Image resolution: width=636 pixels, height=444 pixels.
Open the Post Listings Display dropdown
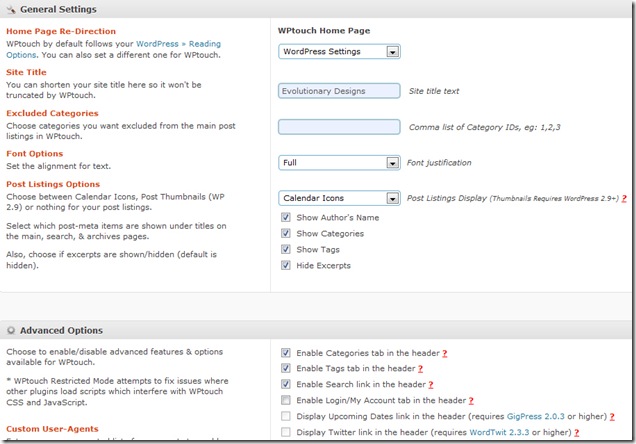click(339, 198)
